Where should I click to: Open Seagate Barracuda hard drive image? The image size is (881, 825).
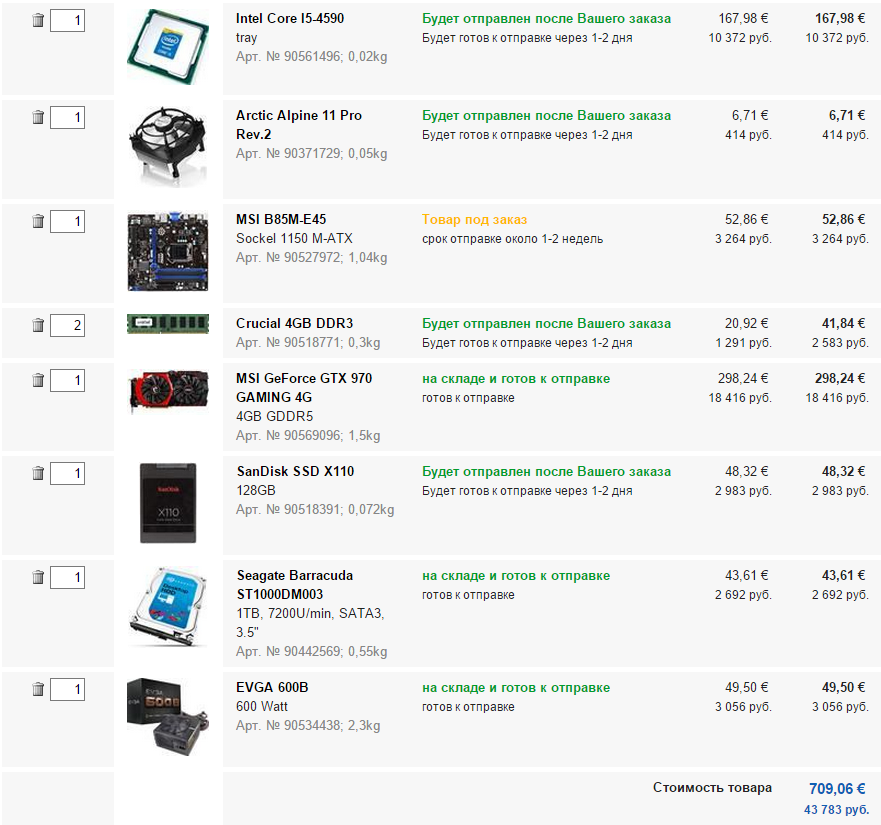(x=168, y=607)
